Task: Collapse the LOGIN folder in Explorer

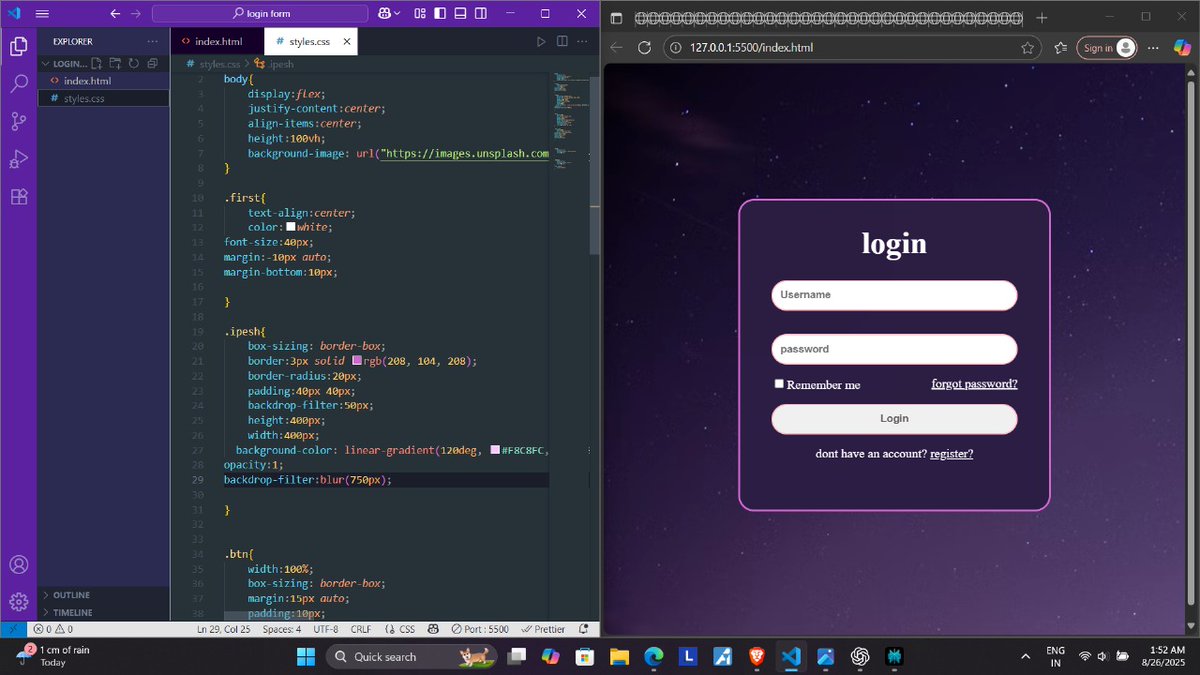Action: coord(48,62)
